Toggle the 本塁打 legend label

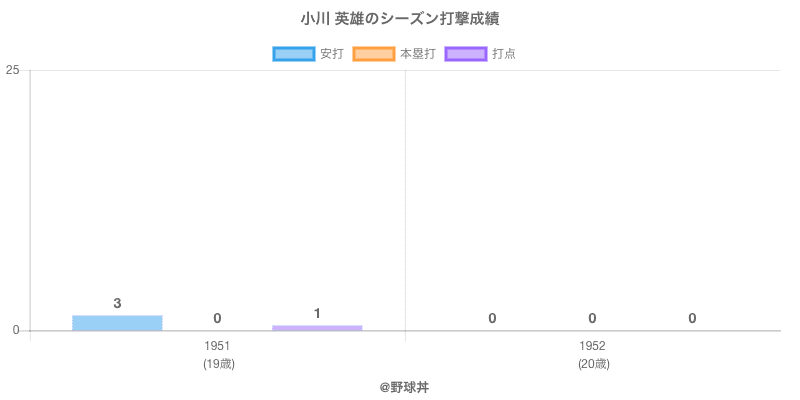(x=417, y=54)
